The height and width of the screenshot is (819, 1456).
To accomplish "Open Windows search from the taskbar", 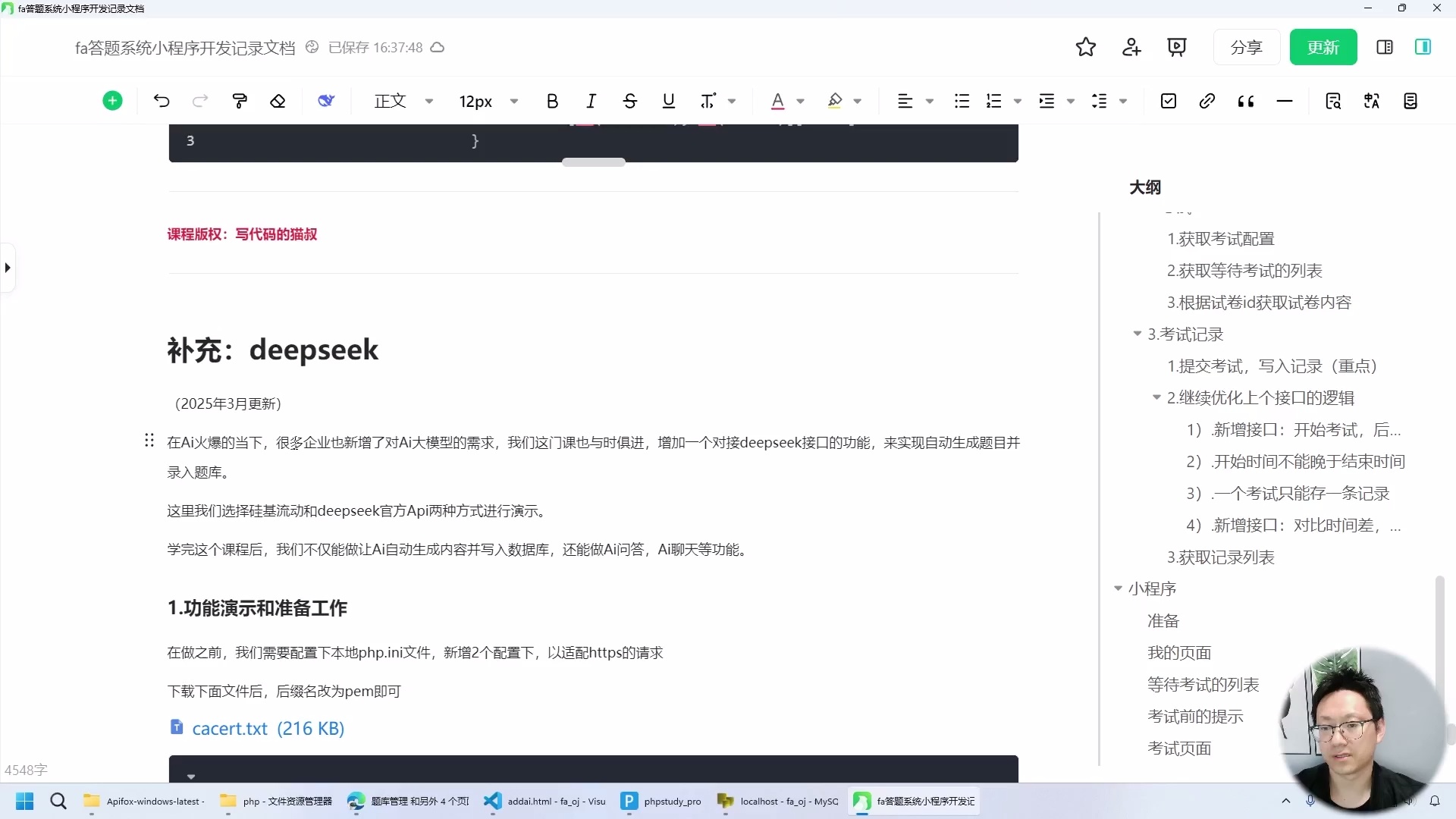I will (x=58, y=801).
